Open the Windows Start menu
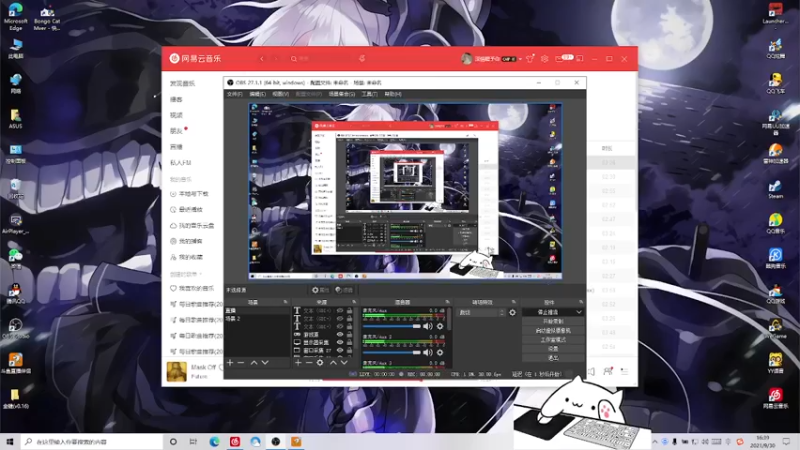Viewport: 800px width, 450px height. (x=10, y=441)
